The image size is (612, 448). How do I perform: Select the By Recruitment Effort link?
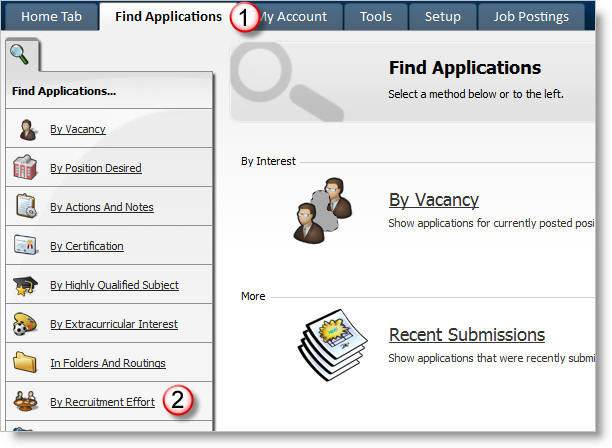tap(102, 402)
